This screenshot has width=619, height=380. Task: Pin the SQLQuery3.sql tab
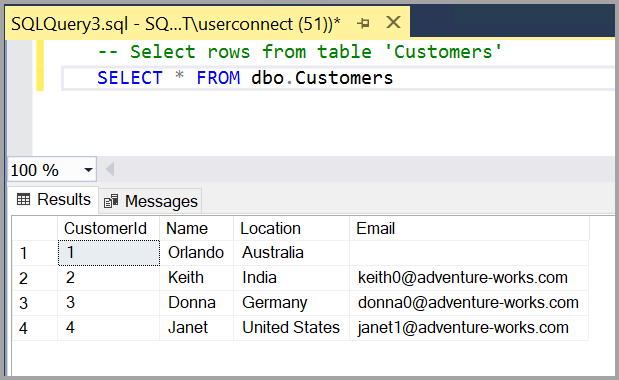coord(363,24)
